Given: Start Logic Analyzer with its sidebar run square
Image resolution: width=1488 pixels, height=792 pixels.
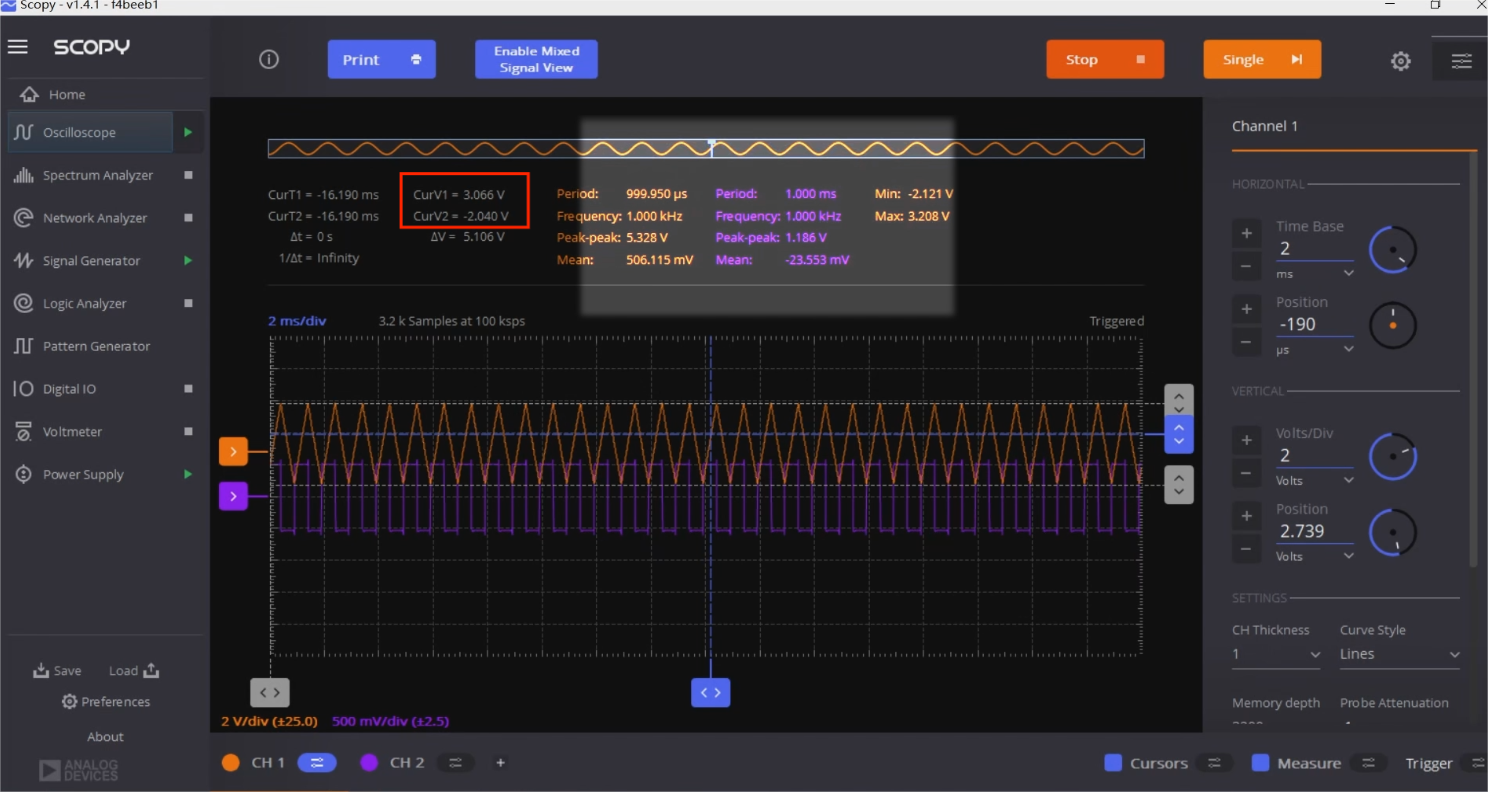Looking at the screenshot, I should [x=188, y=304].
